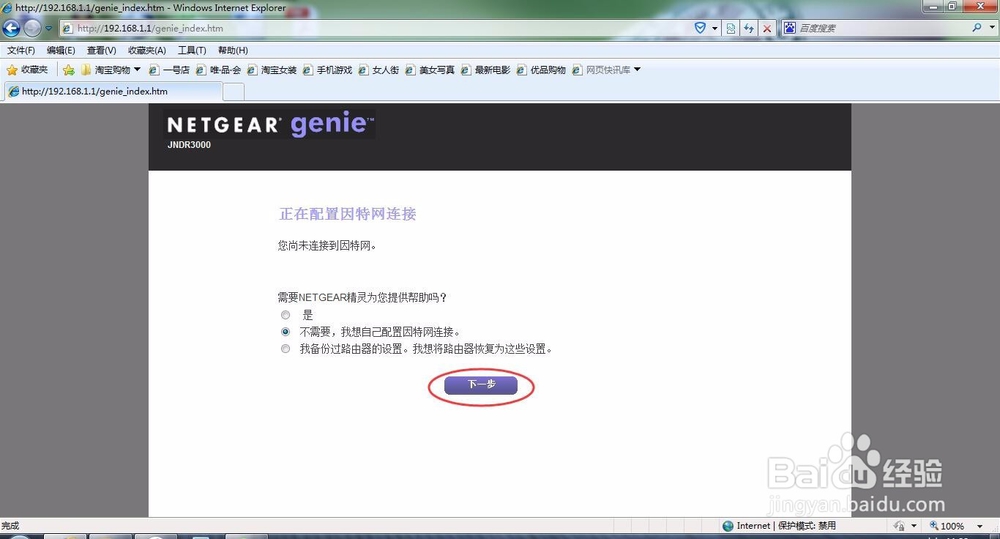The height and width of the screenshot is (539, 1000).
Task: Open the dropdown next to the shield icon
Action: (x=714, y=28)
